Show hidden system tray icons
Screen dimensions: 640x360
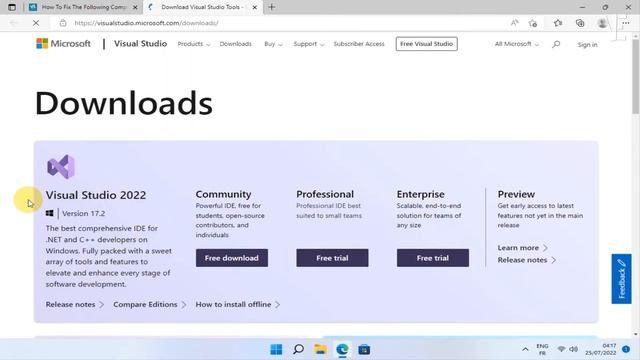click(525, 349)
